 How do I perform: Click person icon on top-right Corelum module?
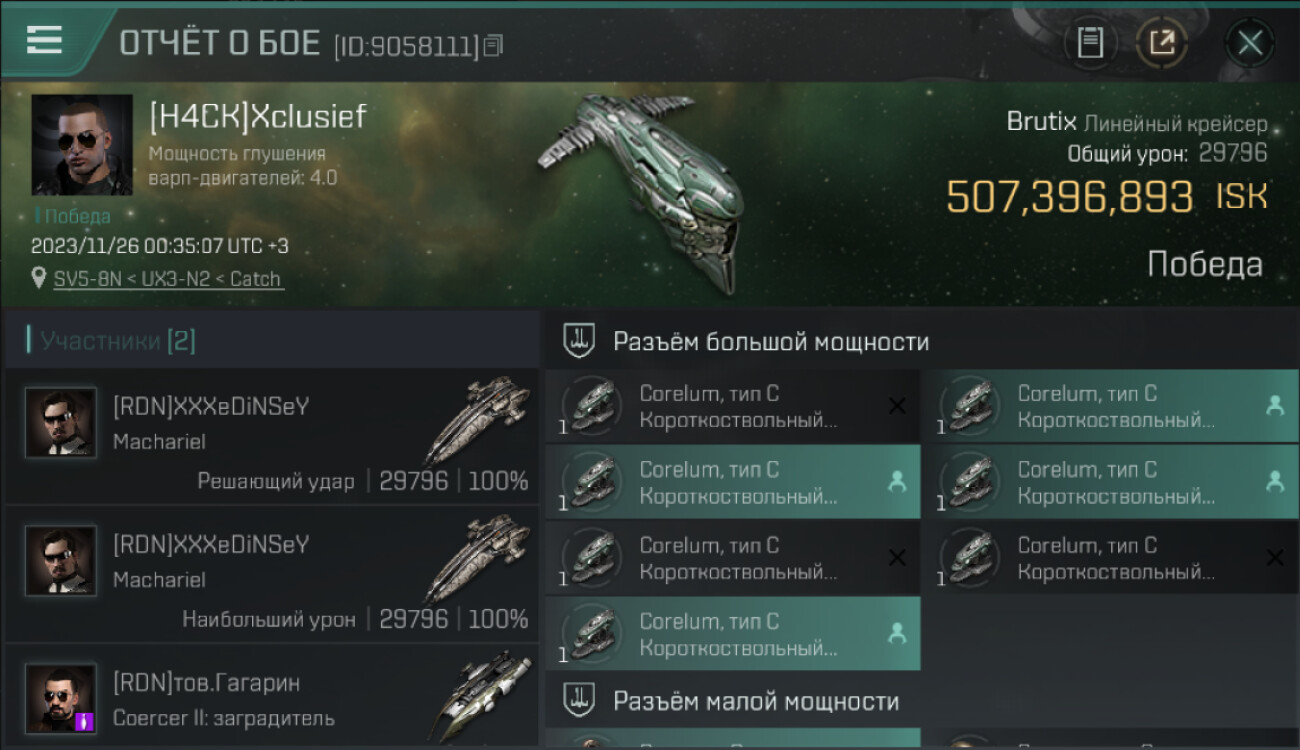click(1275, 405)
